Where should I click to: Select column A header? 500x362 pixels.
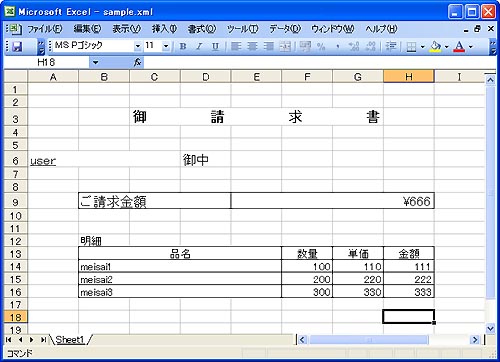(x=53, y=77)
